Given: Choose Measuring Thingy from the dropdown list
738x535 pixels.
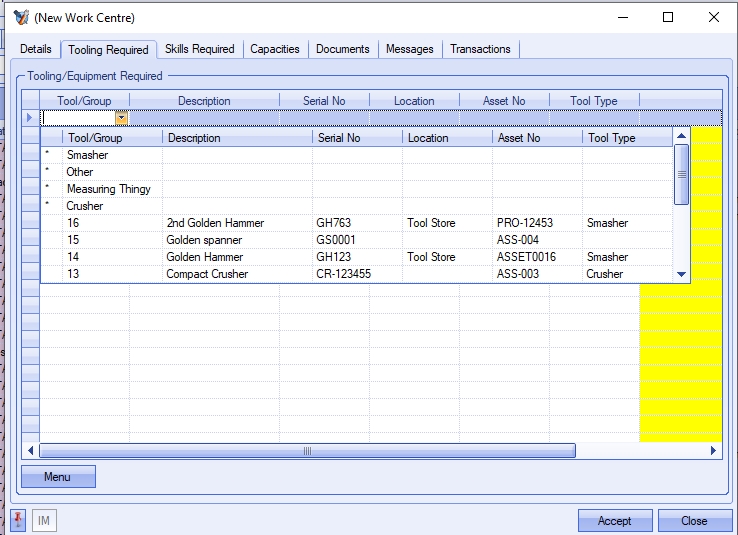Looking at the screenshot, I should tap(108, 189).
